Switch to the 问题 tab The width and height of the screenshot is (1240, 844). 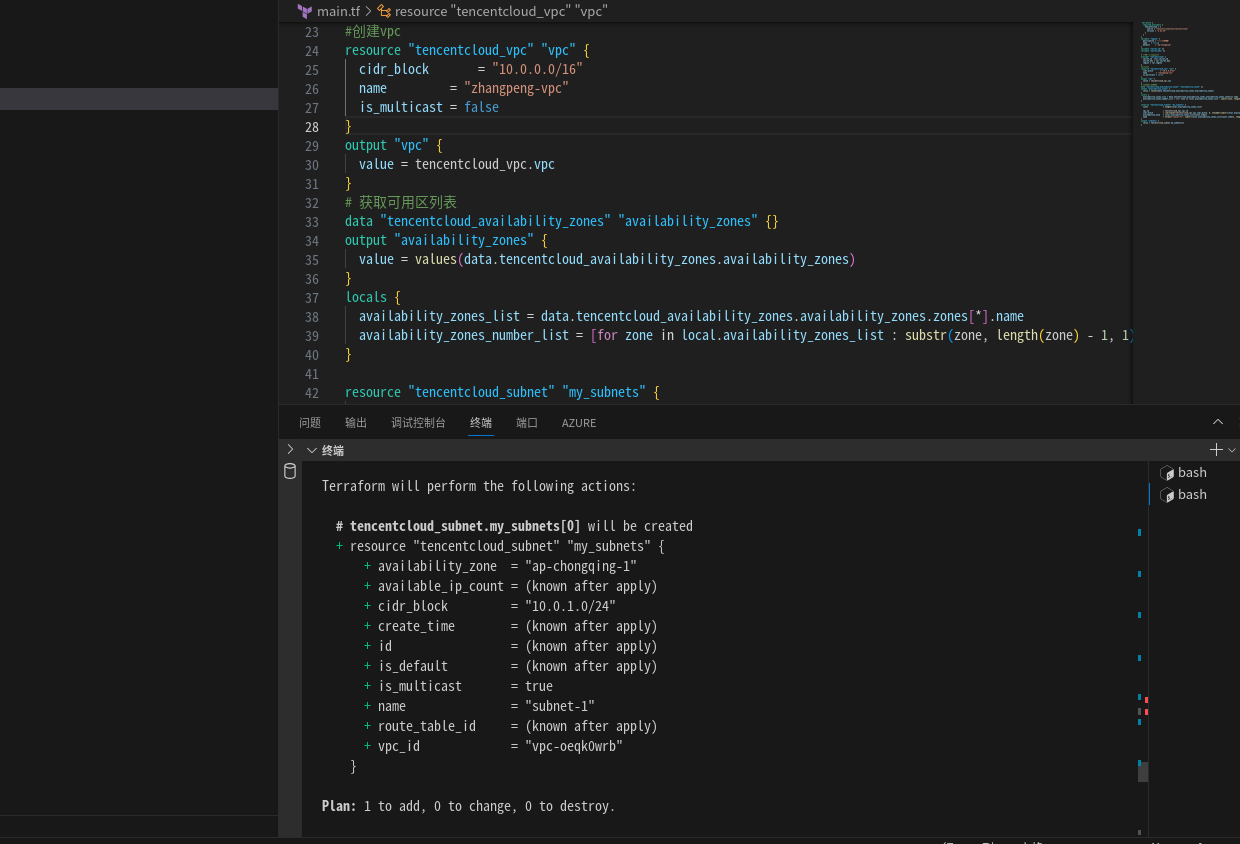click(310, 423)
